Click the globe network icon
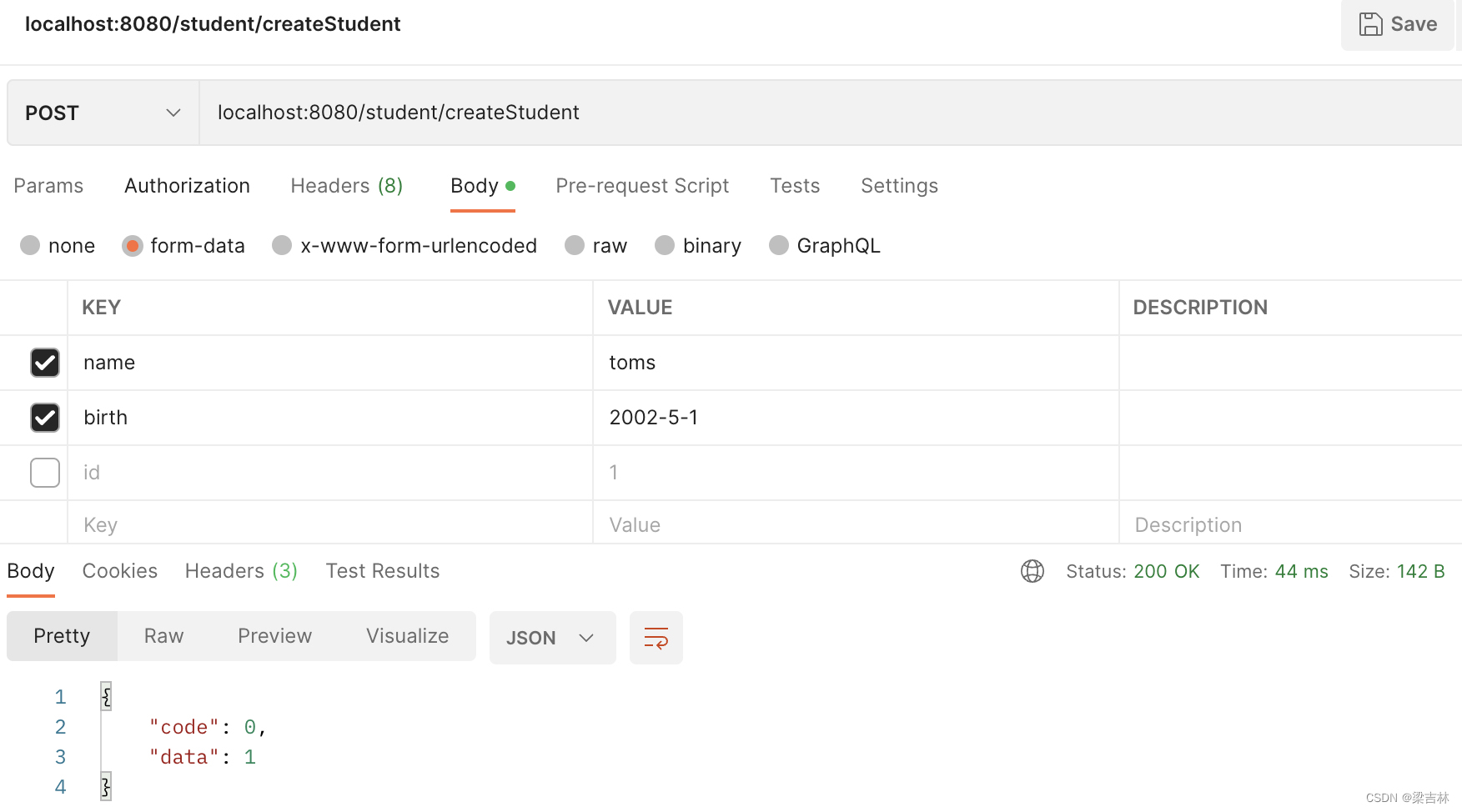 tap(1032, 571)
